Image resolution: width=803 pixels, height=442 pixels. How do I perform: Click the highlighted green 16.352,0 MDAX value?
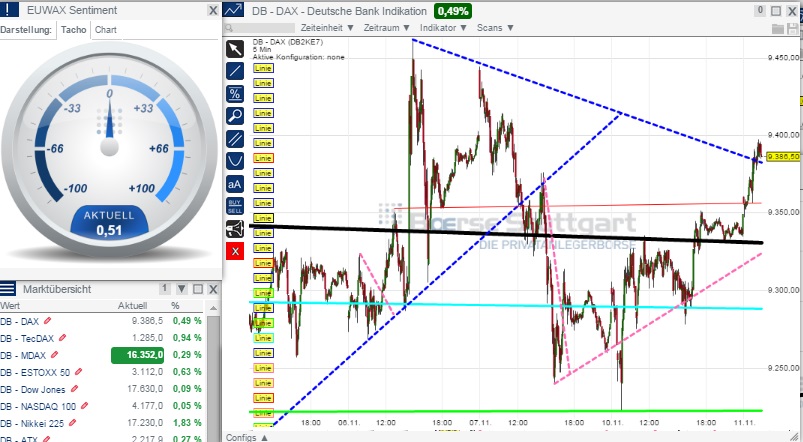coord(137,355)
